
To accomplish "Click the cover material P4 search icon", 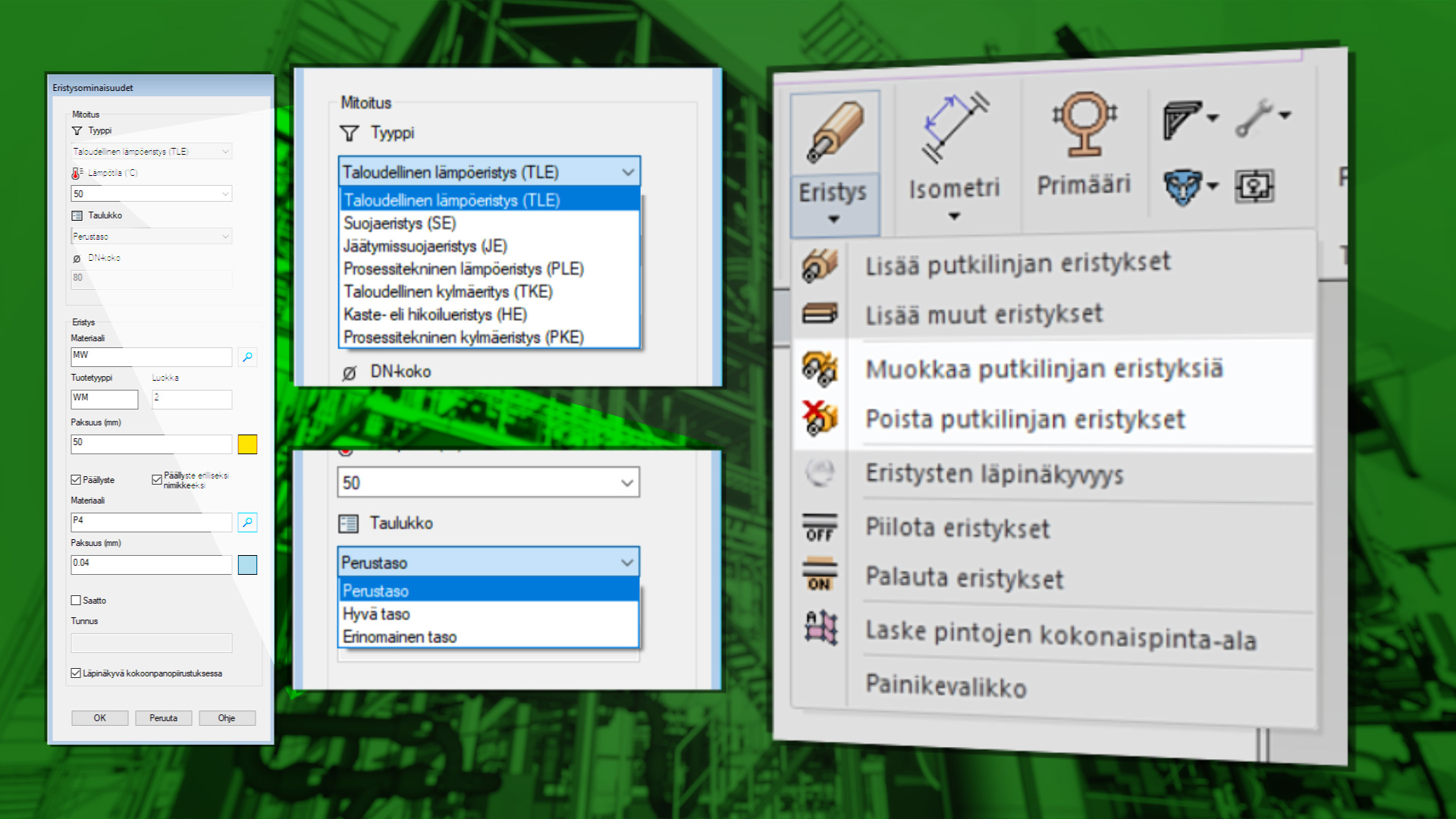I will (x=247, y=522).
